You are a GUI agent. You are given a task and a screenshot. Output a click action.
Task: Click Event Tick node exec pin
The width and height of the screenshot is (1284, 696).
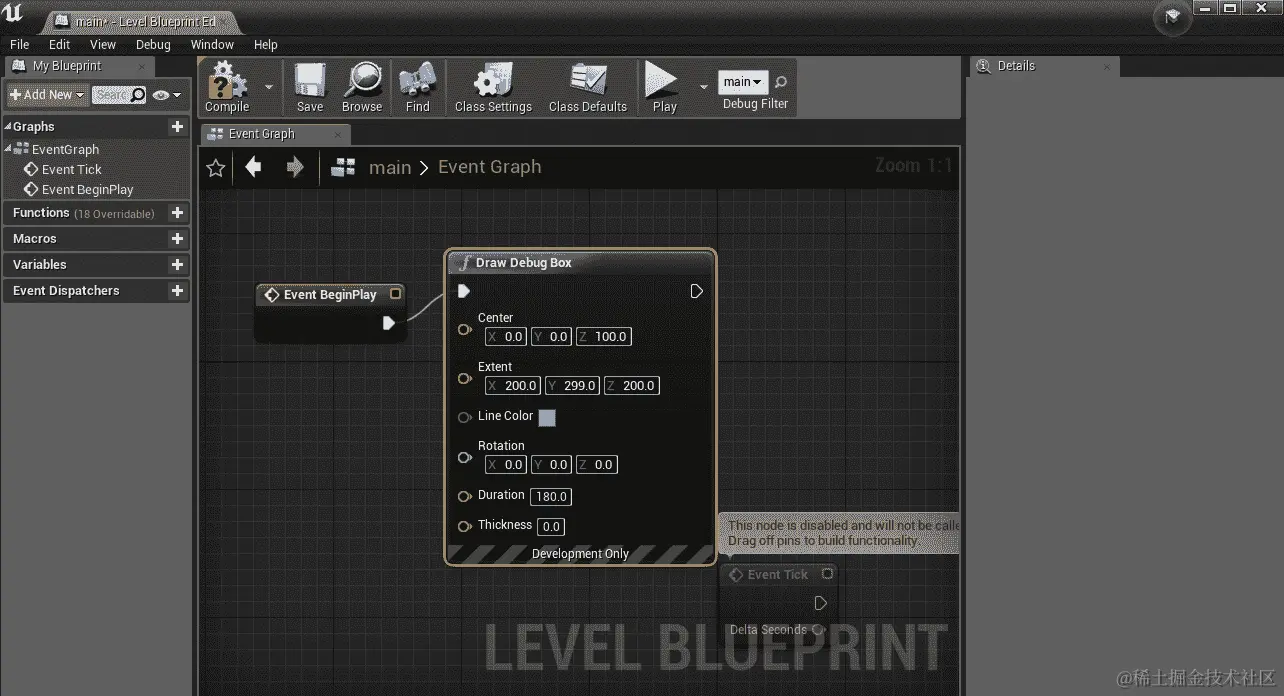[820, 603]
